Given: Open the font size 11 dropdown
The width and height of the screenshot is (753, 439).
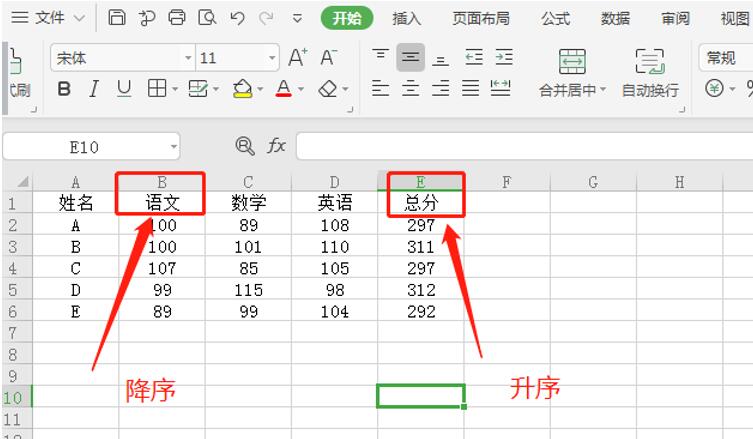Looking at the screenshot, I should pyautogui.click(x=272, y=58).
